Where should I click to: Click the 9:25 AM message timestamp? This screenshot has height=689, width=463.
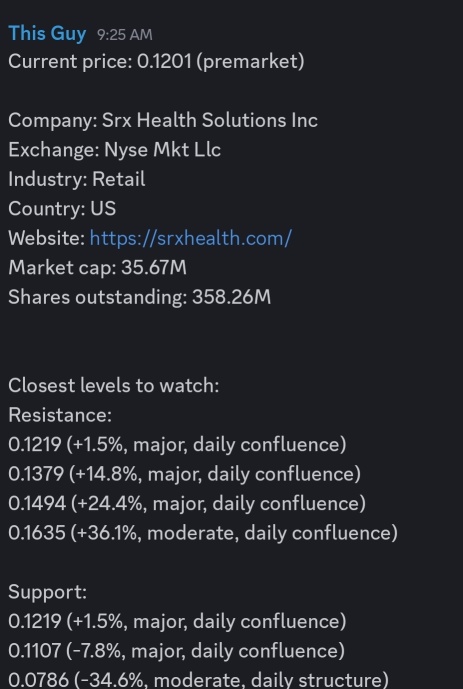tap(125, 35)
